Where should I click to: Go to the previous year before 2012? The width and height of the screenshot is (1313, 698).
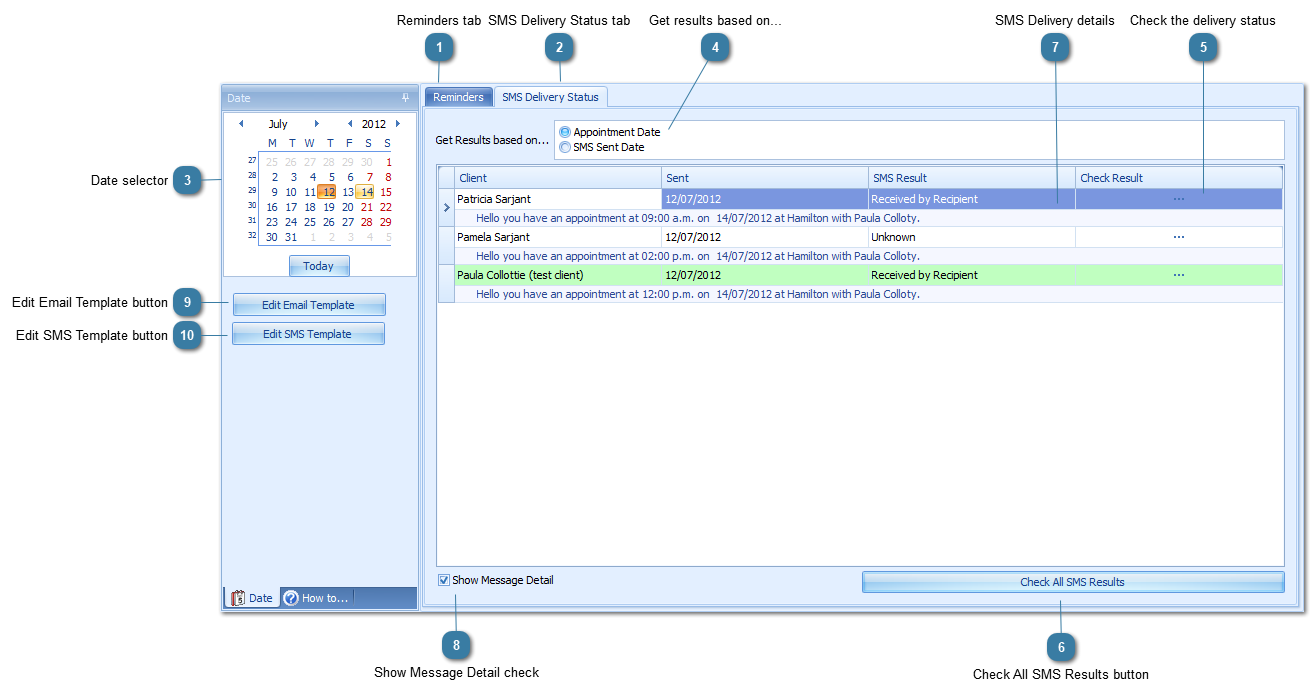coord(350,124)
